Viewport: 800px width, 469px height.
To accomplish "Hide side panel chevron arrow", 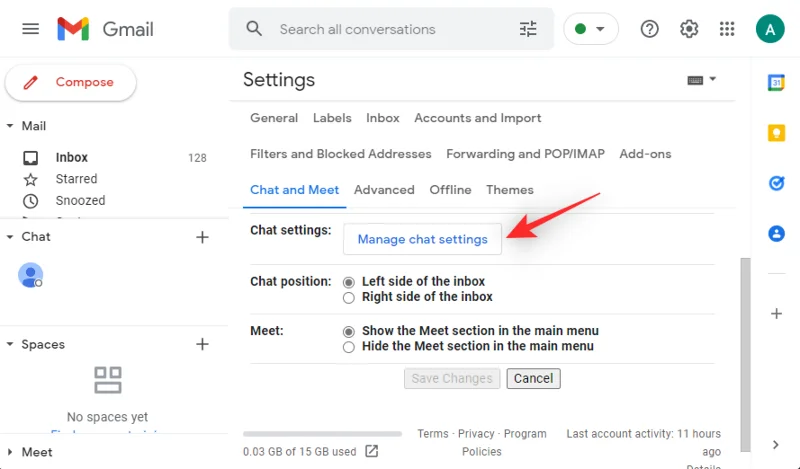I will 776,445.
